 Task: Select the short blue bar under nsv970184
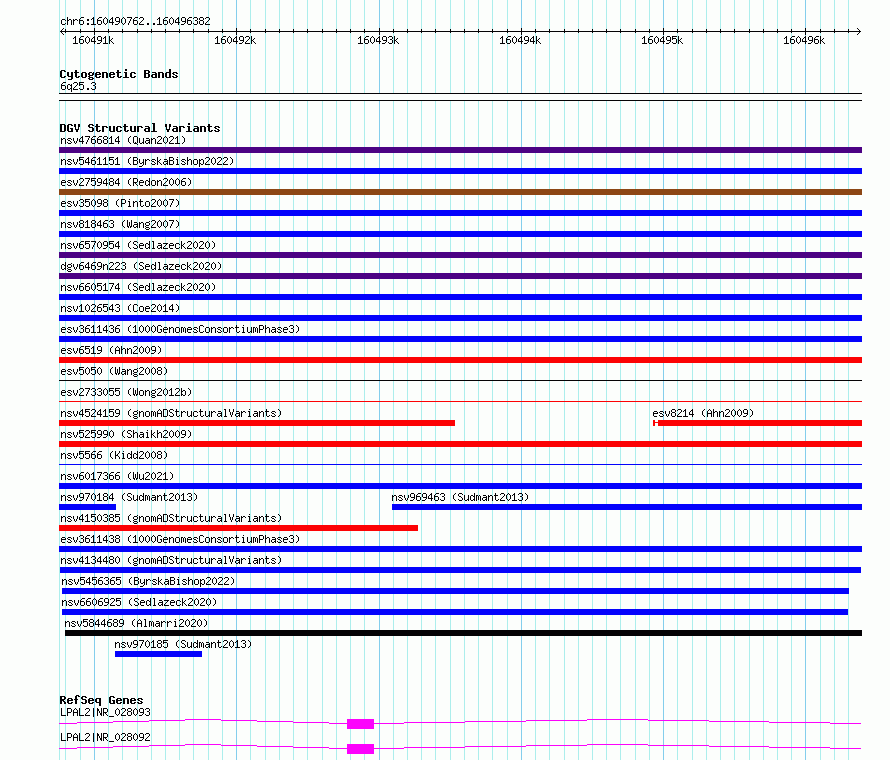[87, 507]
